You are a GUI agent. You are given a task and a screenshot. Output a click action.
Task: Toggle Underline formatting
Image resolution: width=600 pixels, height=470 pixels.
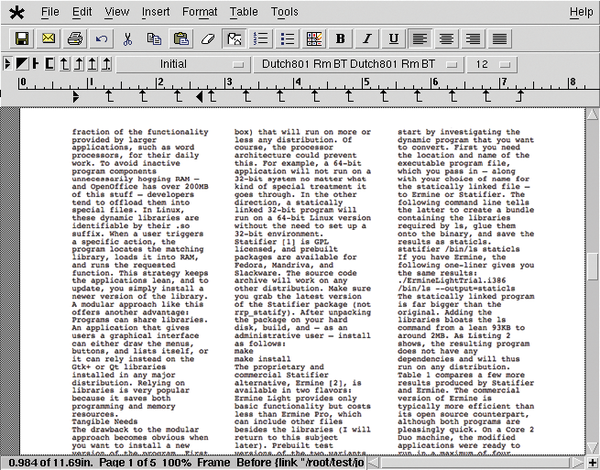click(x=394, y=39)
